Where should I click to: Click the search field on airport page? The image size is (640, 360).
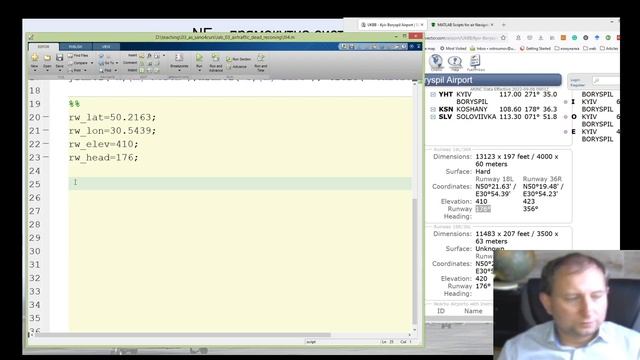pos(605,81)
